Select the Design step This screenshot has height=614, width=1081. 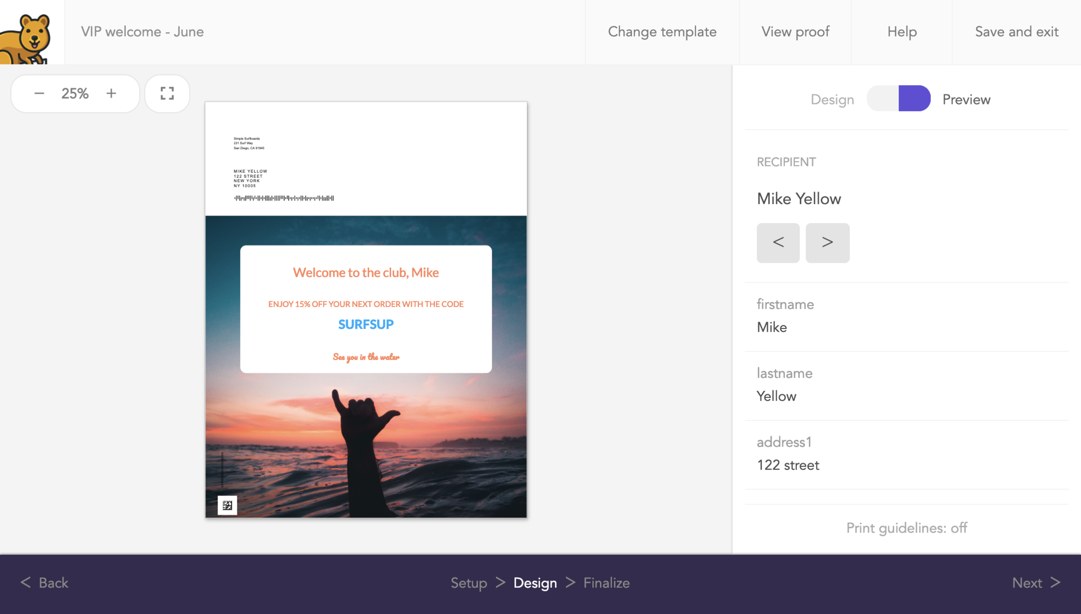[535, 583]
